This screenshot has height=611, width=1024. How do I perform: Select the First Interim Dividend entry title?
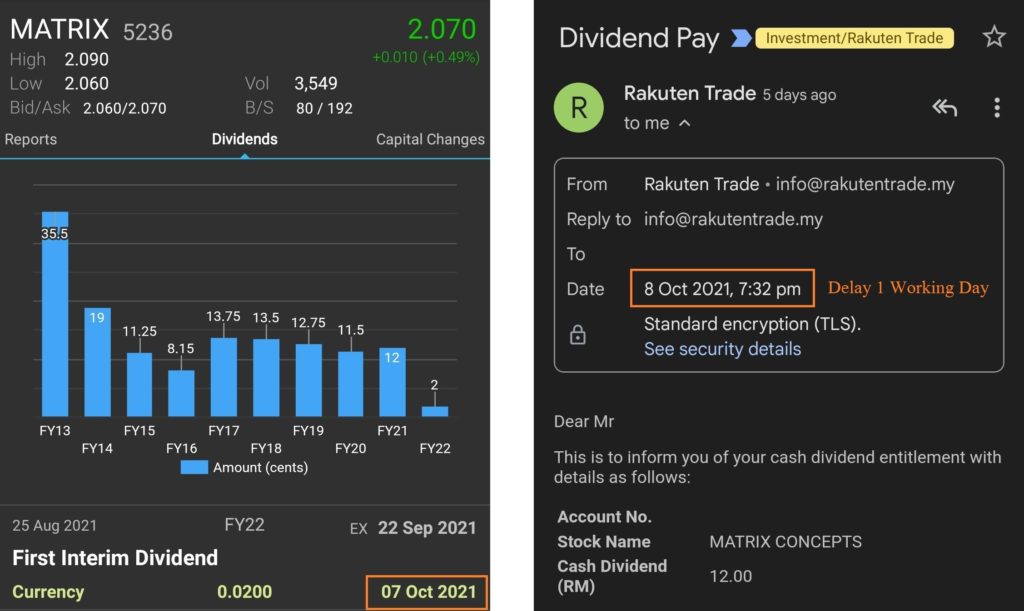coord(115,558)
